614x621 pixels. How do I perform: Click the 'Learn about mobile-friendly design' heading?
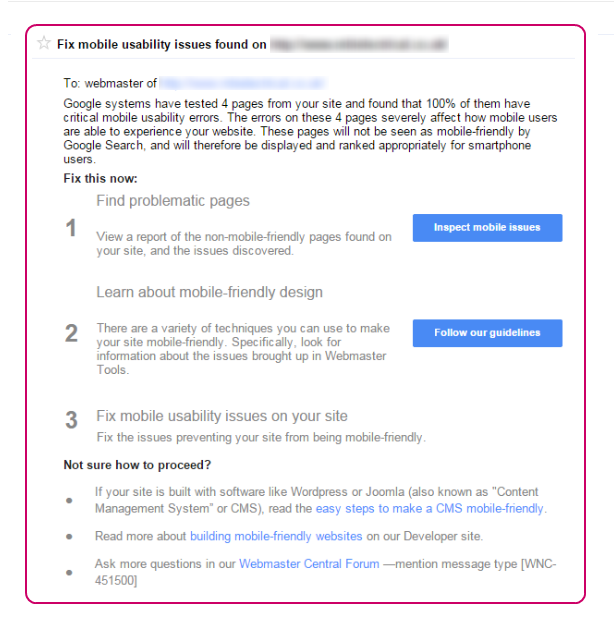click(x=209, y=292)
